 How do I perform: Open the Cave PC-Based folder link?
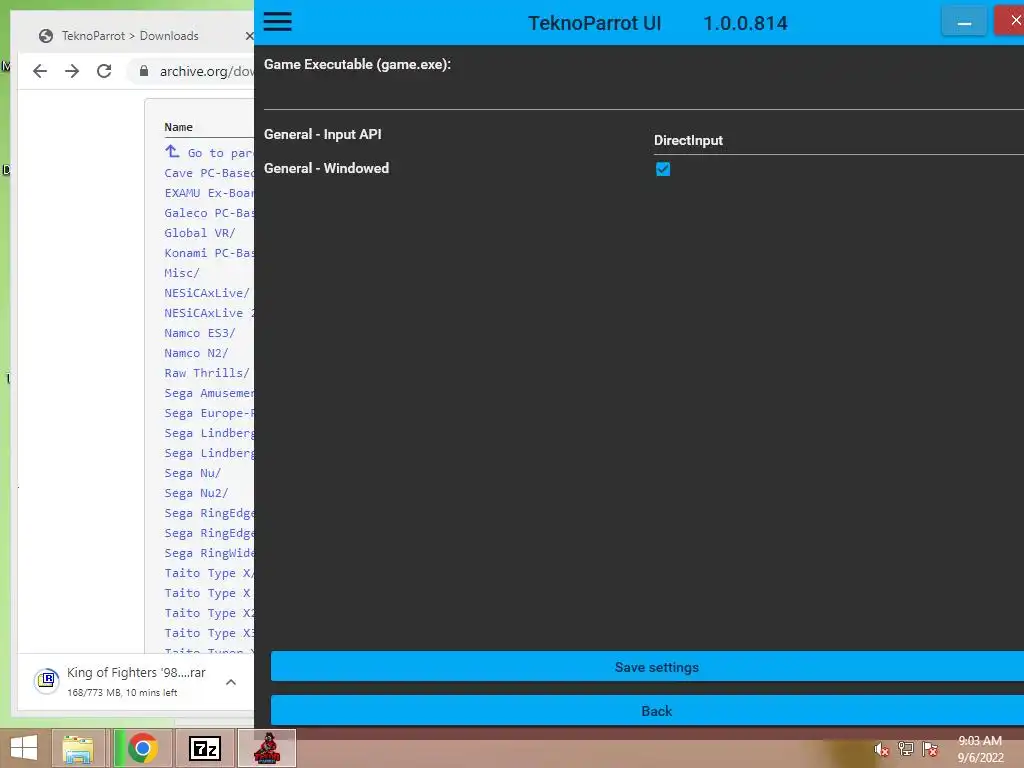point(209,173)
